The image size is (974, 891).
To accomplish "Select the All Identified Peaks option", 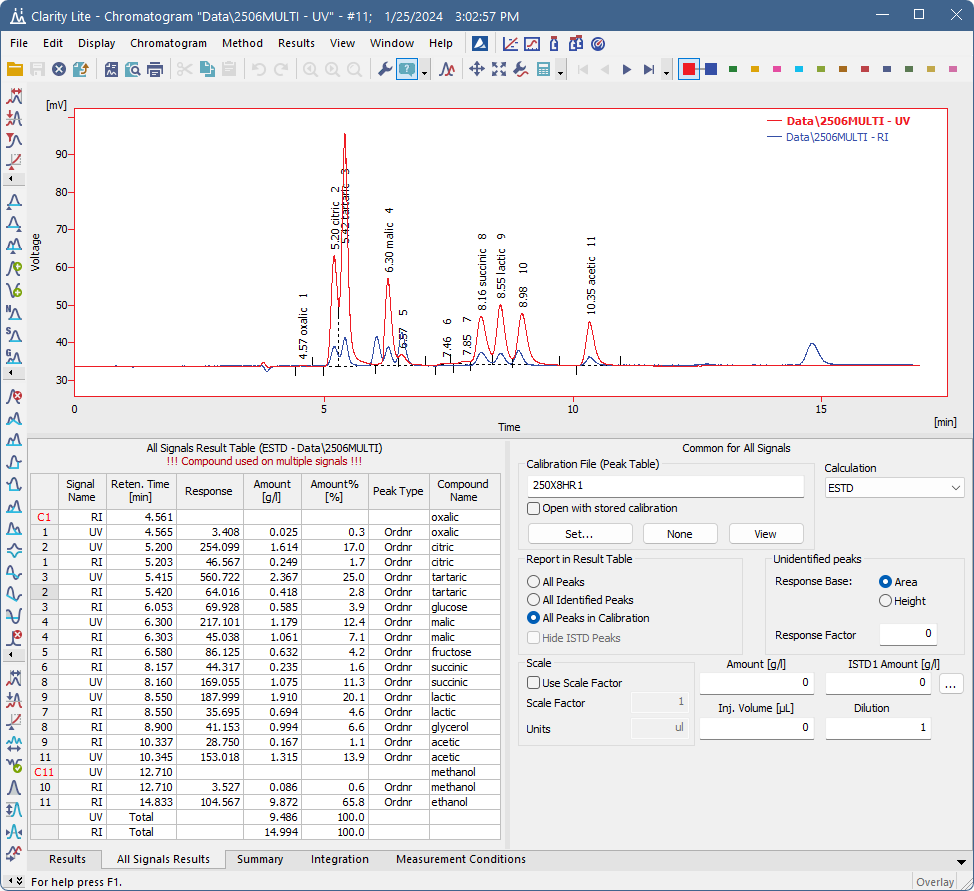I will (x=534, y=600).
